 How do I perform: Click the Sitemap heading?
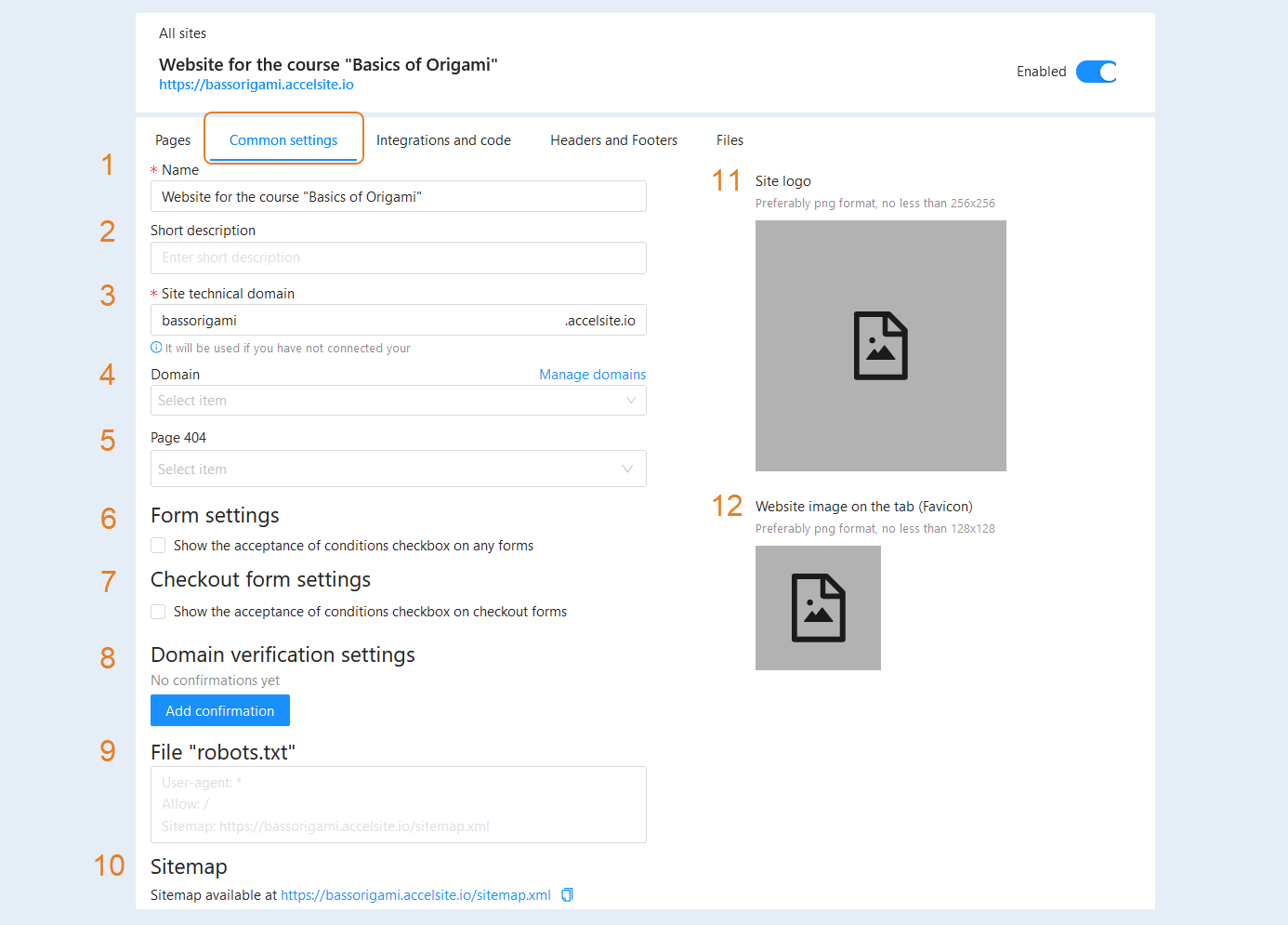(189, 866)
